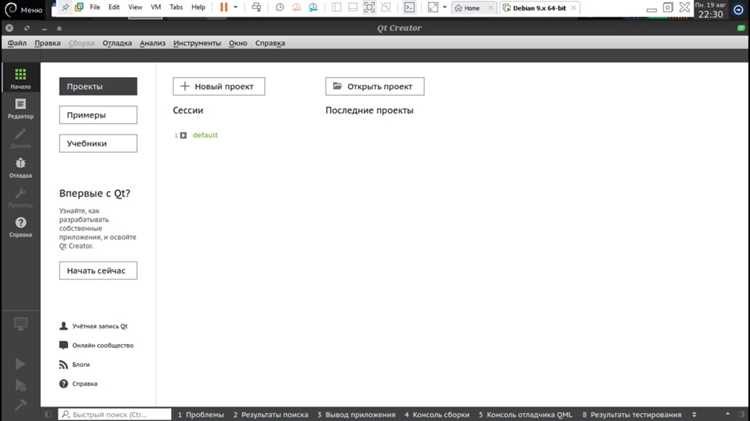Open the Отладка menu
This screenshot has width=750, height=421.
click(117, 43)
